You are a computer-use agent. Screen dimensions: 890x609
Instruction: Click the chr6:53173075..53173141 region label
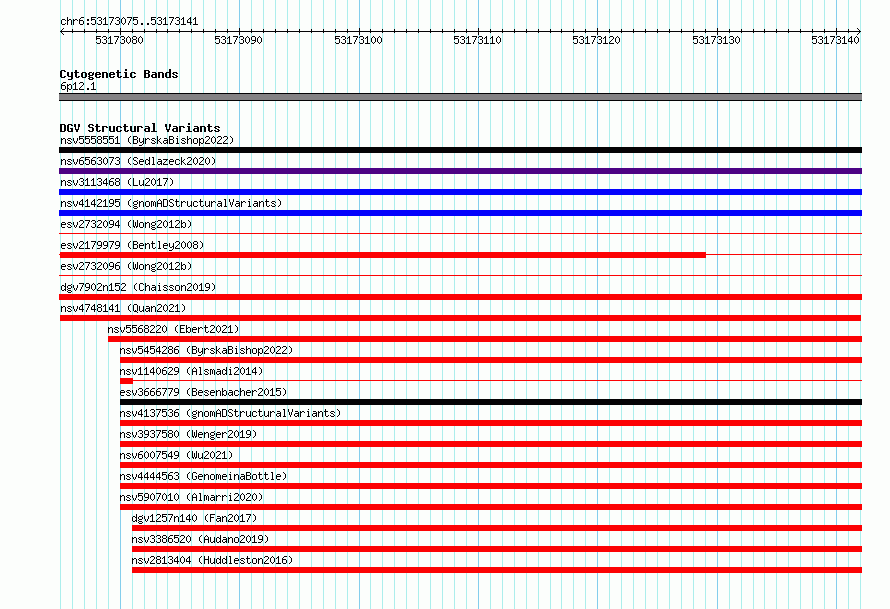click(129, 22)
